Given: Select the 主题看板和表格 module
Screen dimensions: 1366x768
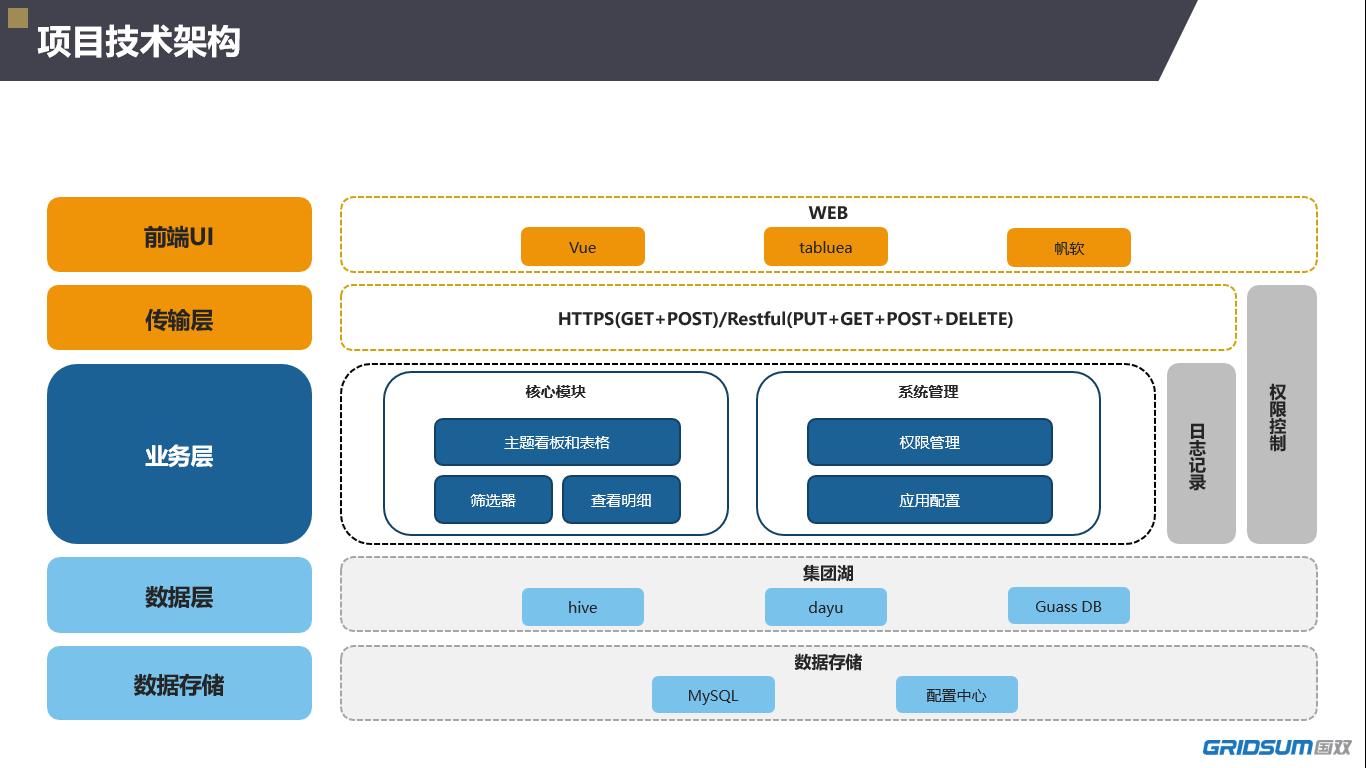Looking at the screenshot, I should [557, 442].
